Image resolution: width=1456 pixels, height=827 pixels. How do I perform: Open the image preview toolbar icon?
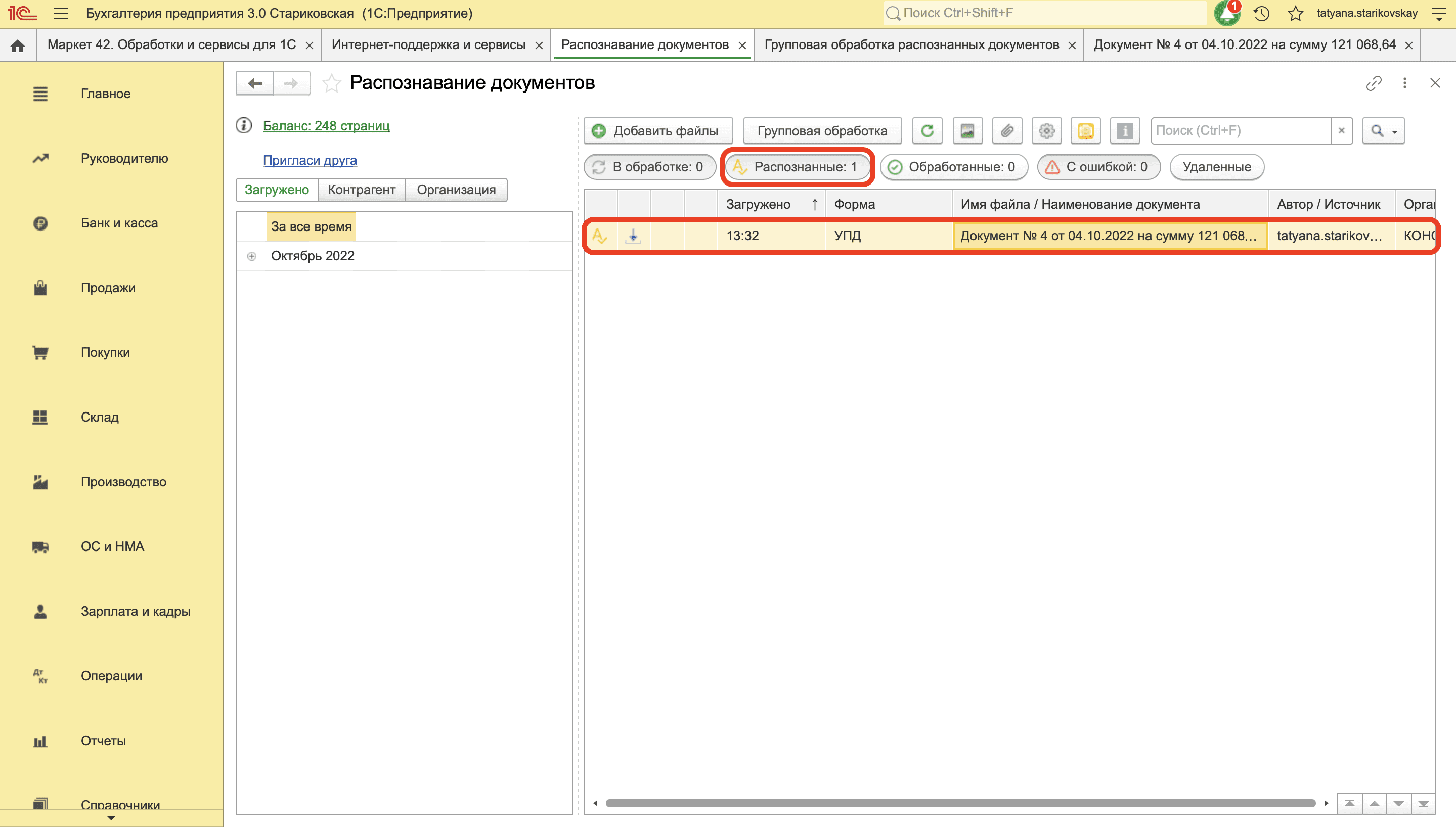click(x=967, y=130)
